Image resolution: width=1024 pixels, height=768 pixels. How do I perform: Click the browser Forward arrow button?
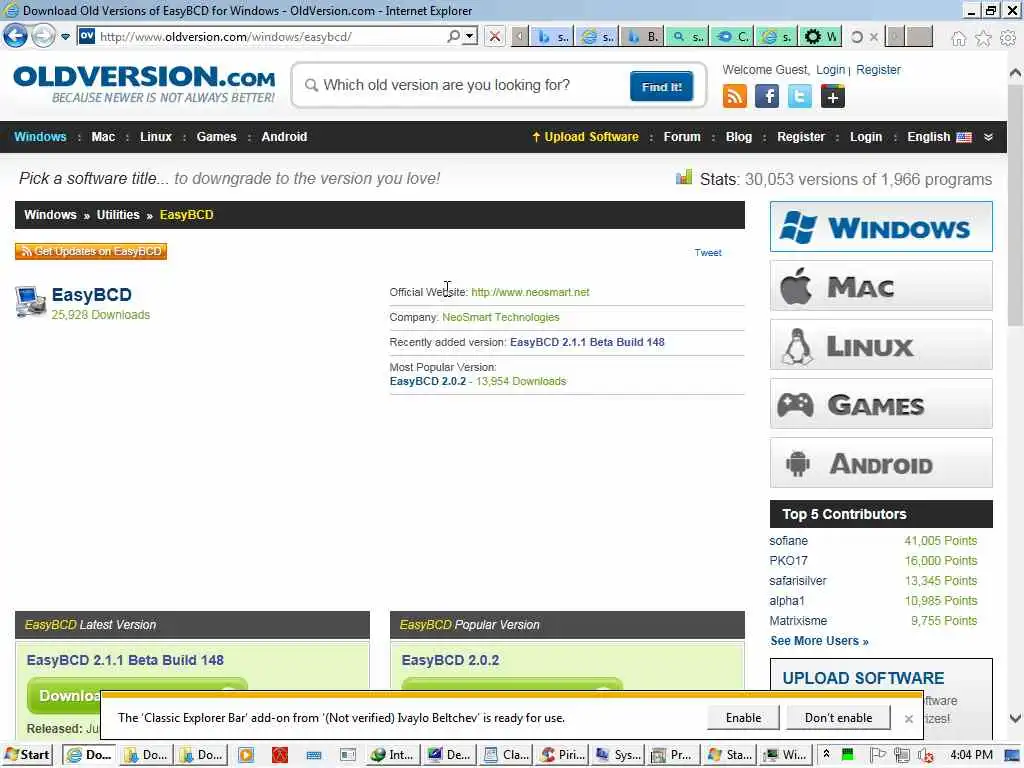point(43,36)
